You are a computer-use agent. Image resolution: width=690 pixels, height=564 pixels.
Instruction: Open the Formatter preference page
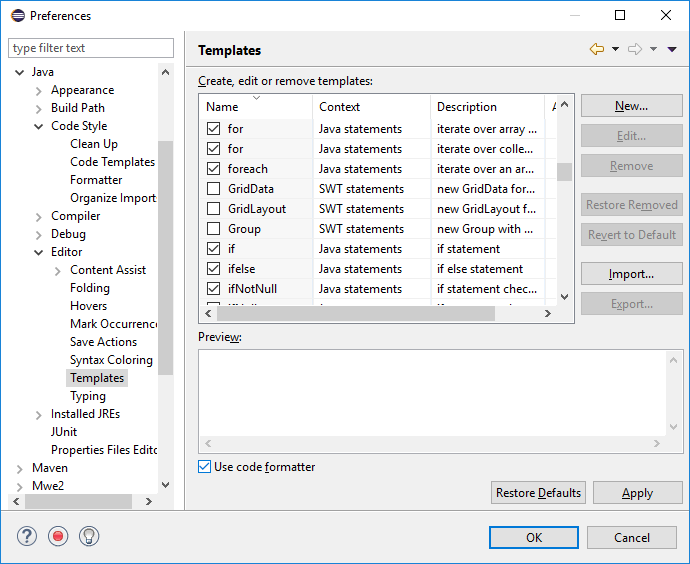(96, 180)
